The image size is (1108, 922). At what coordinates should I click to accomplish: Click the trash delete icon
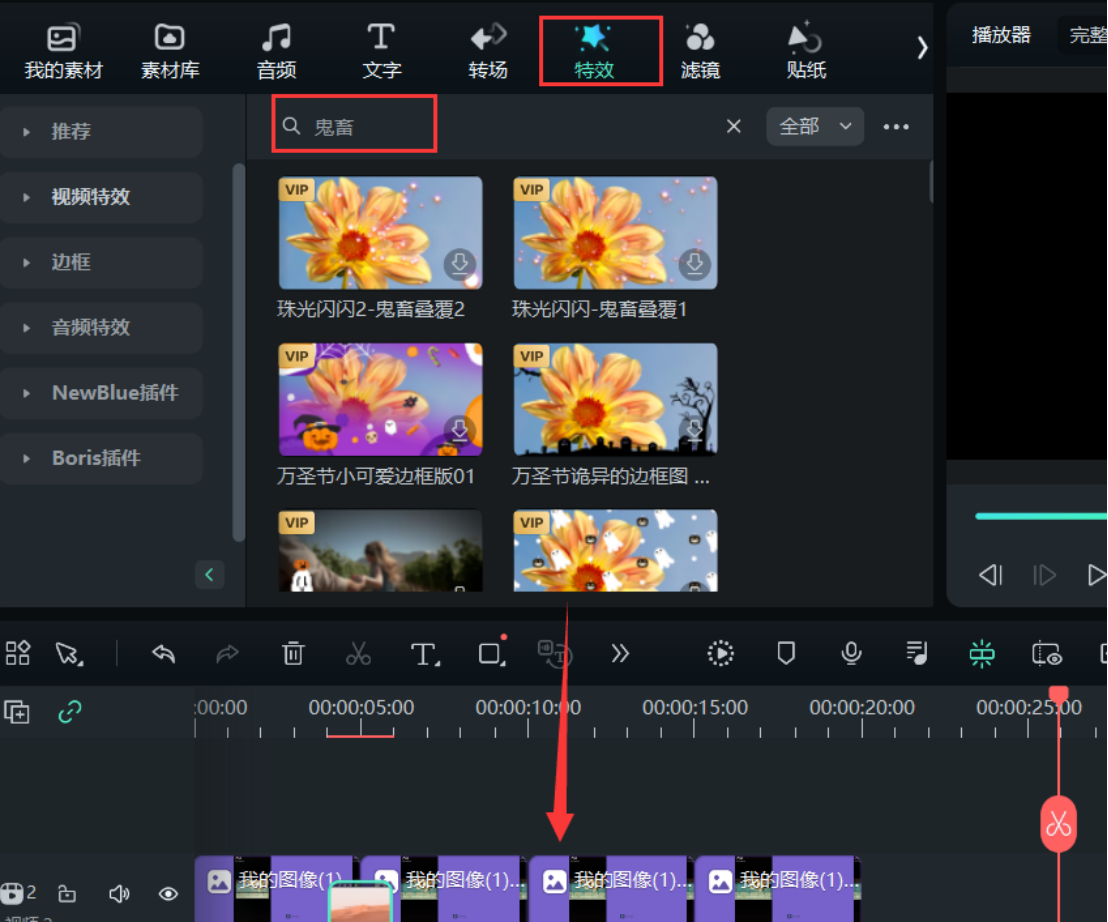(293, 654)
